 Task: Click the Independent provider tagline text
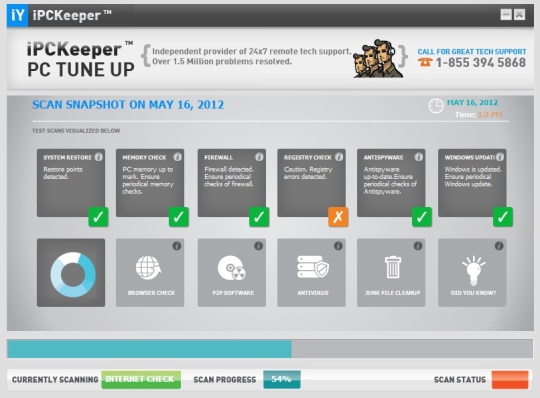[x=252, y=56]
